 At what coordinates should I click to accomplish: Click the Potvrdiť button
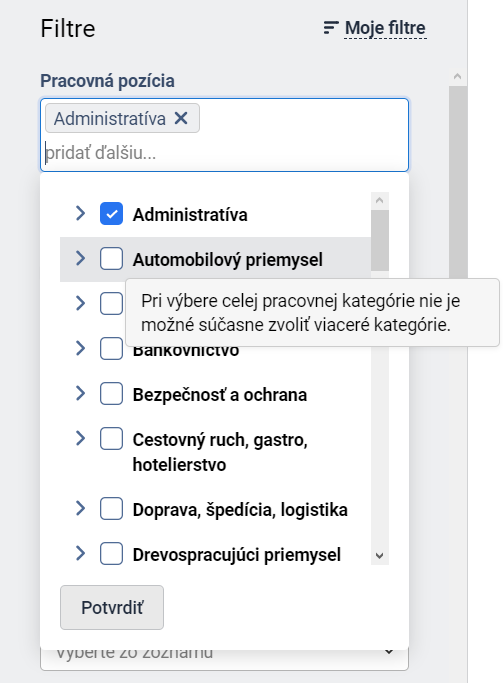(x=112, y=607)
